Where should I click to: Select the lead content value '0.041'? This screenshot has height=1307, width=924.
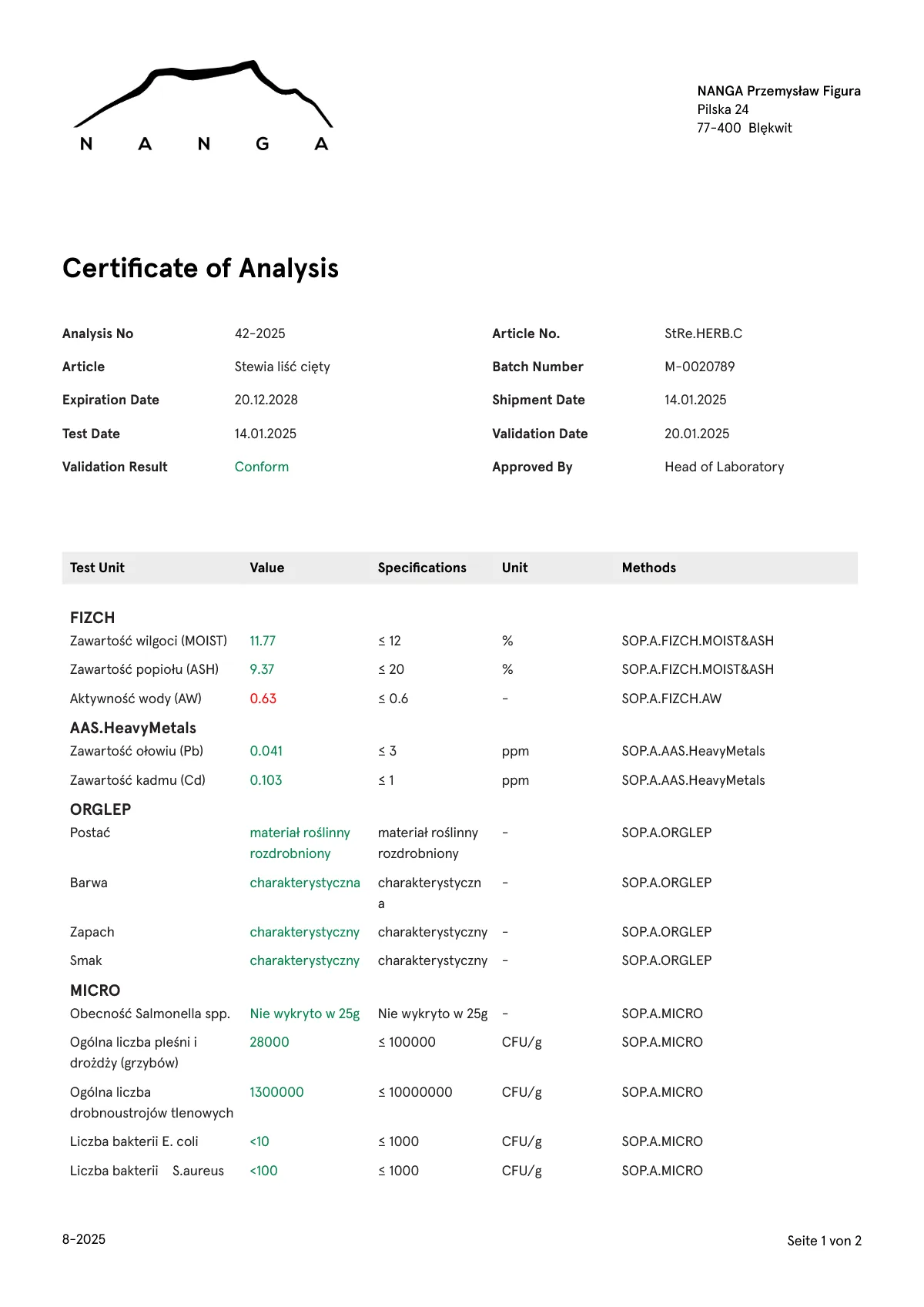[x=266, y=751]
